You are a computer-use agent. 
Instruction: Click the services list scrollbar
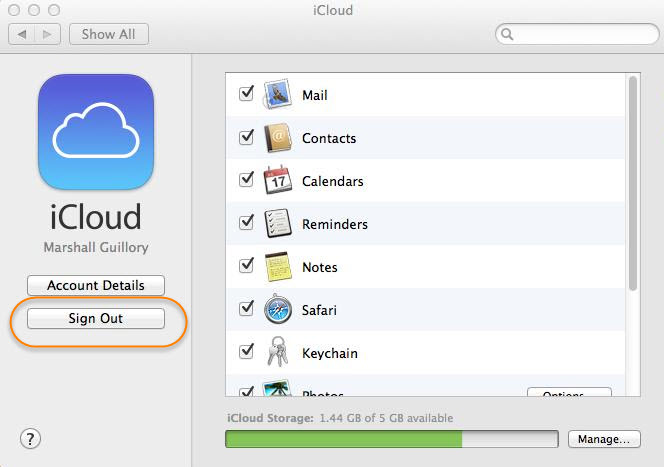point(633,183)
